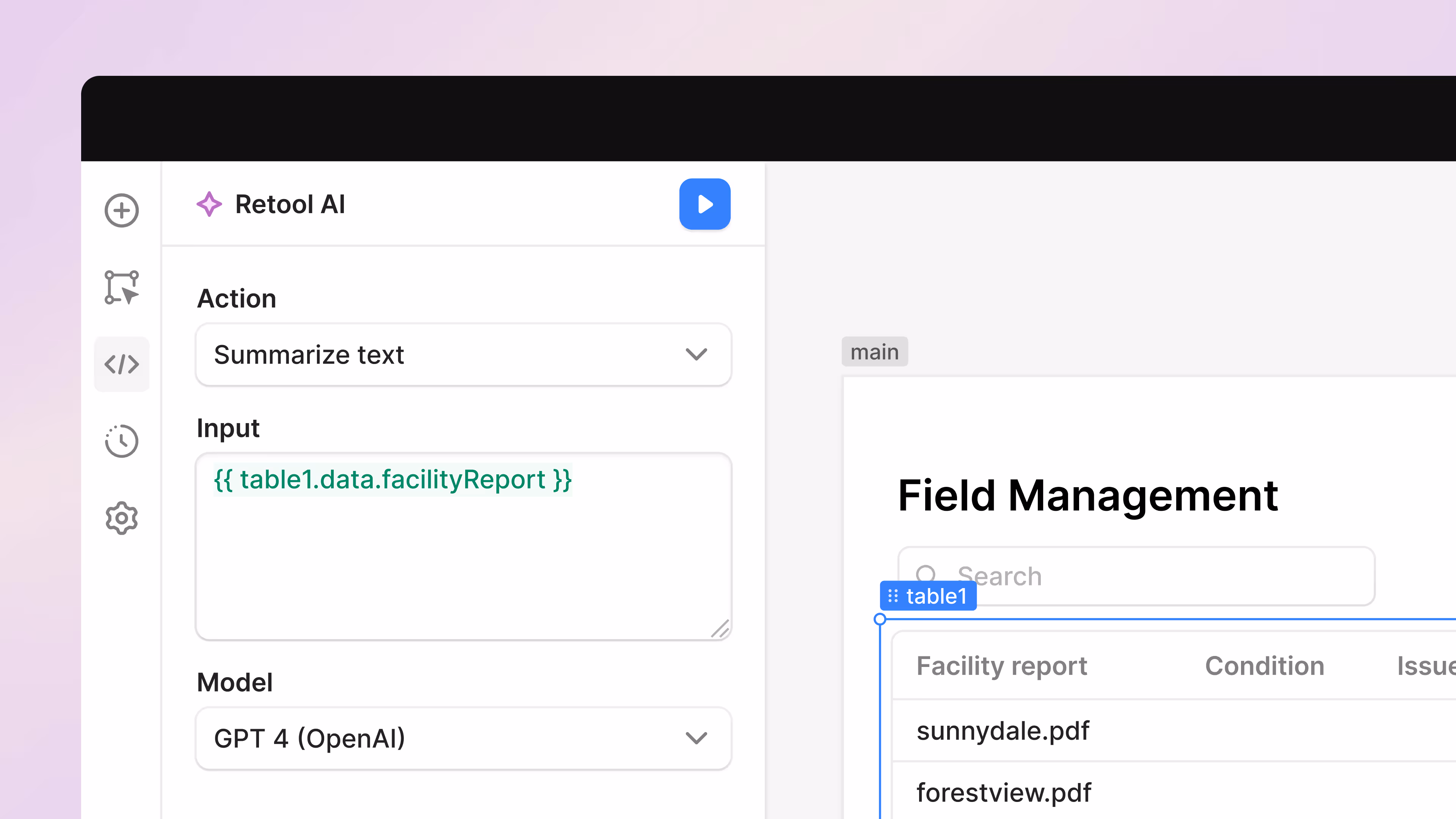Viewport: 1456px width, 819px height.
Task: Select the table1 component label
Action: pos(936,596)
